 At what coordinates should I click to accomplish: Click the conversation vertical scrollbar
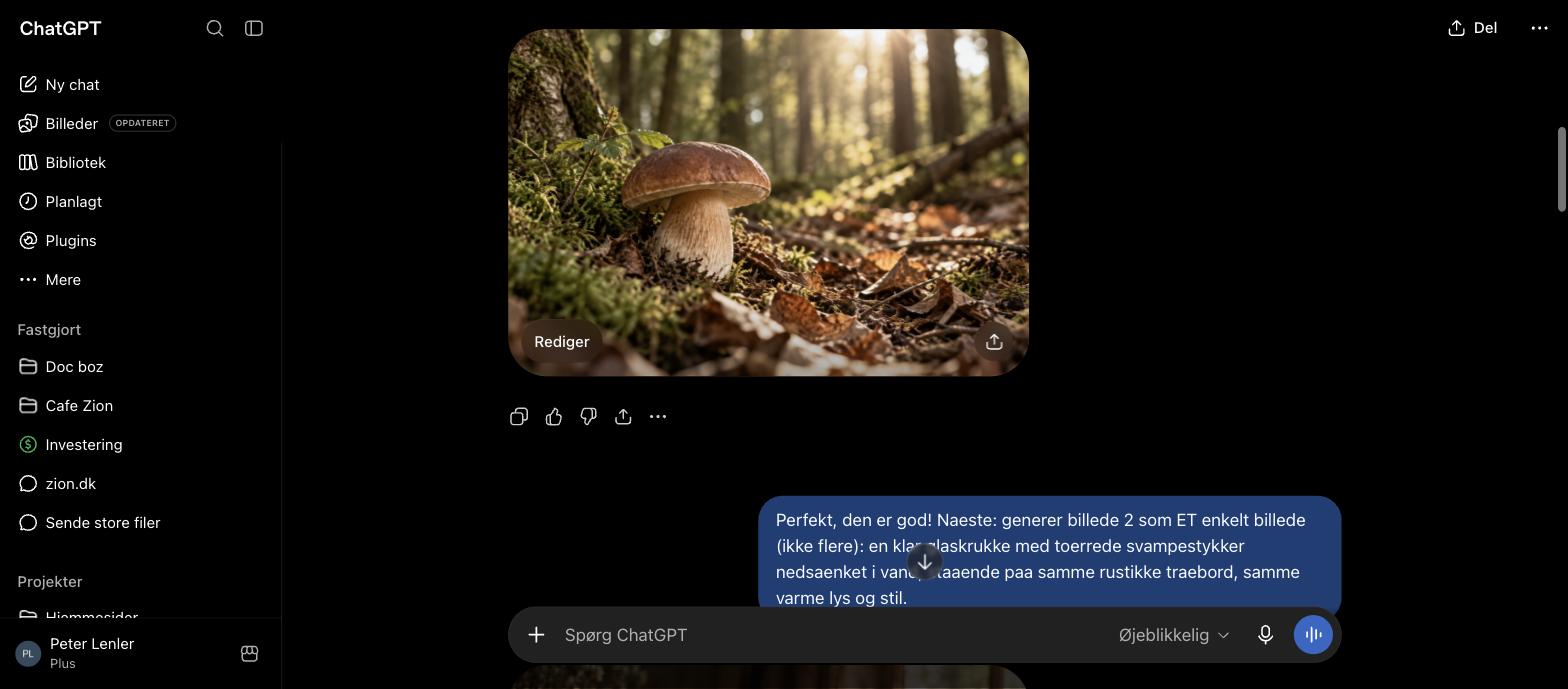1561,169
